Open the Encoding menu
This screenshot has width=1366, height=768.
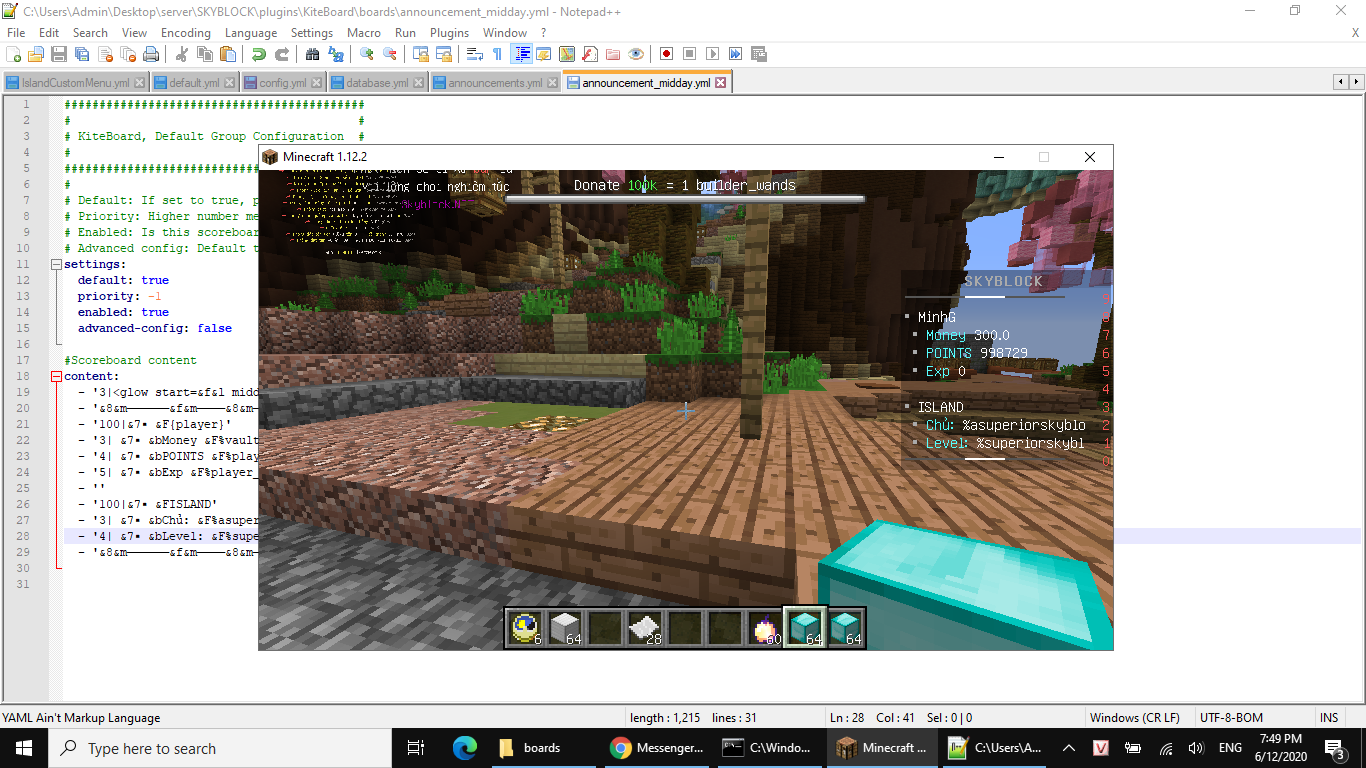[x=186, y=33]
